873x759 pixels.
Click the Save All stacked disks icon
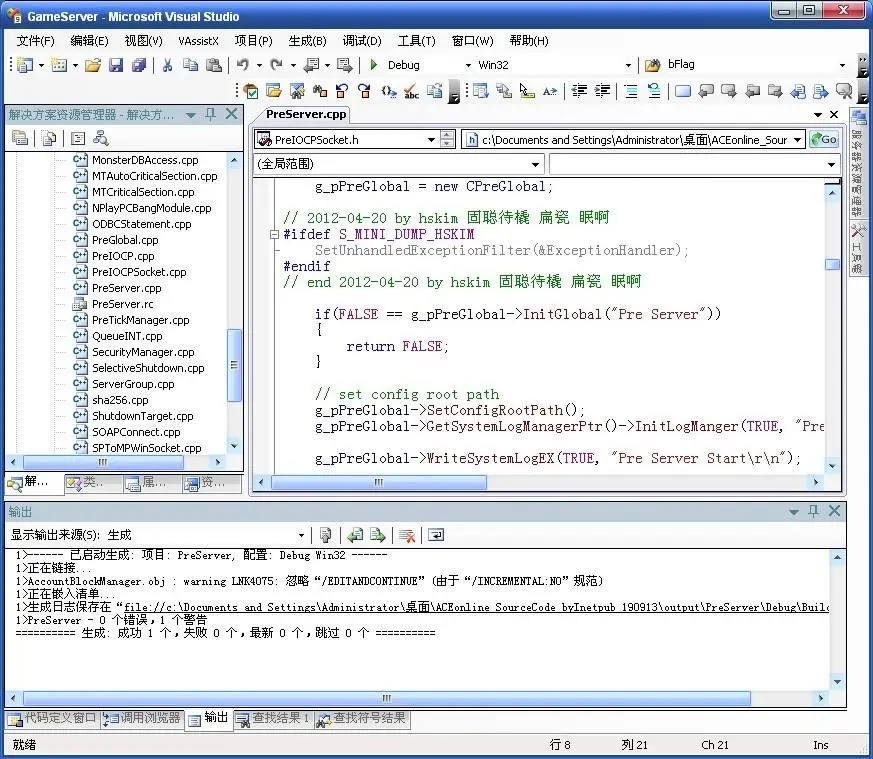[x=139, y=65]
